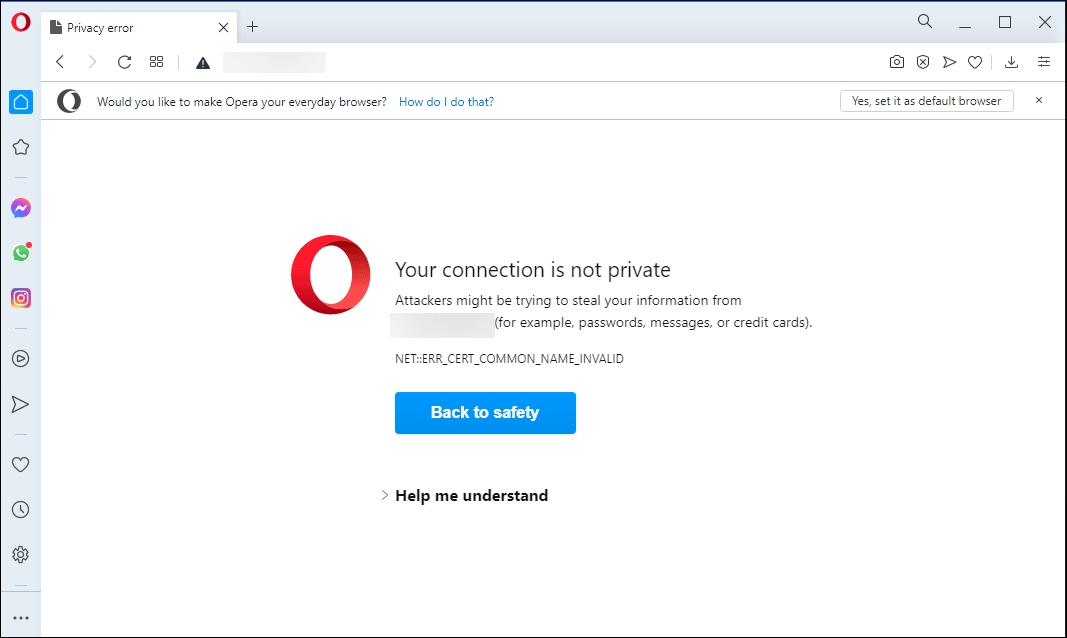Click the 'How do I do that?' link
This screenshot has height=638, width=1067.
point(446,101)
